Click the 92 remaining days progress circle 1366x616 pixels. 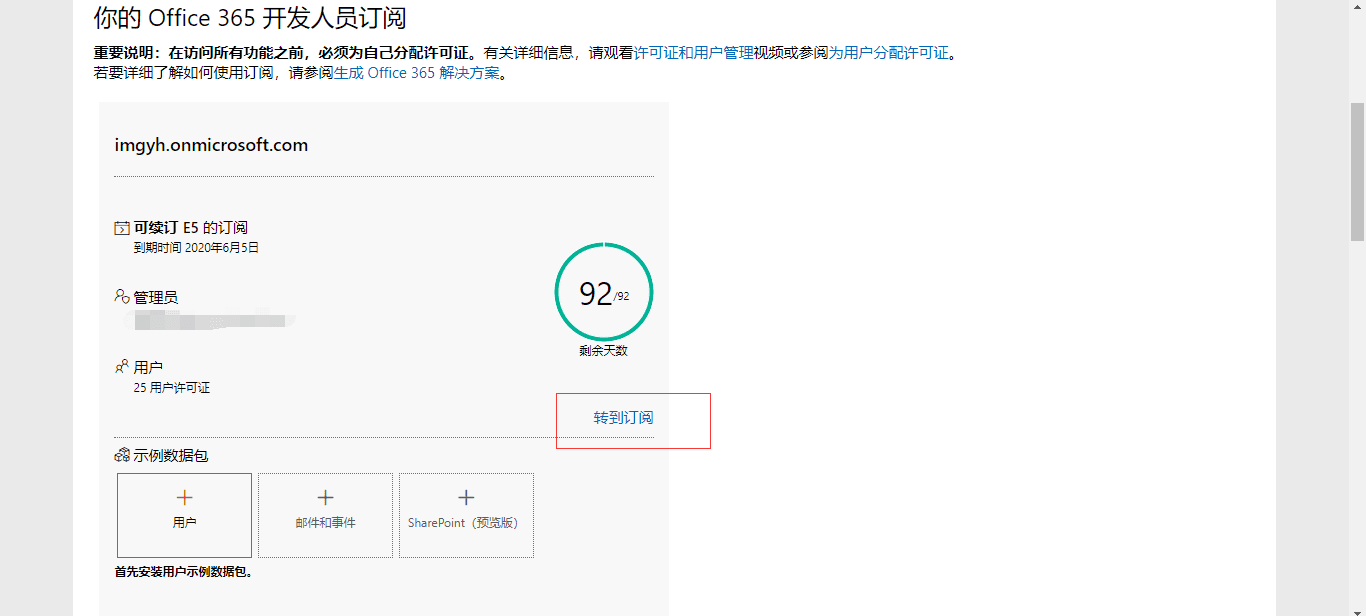(604, 292)
